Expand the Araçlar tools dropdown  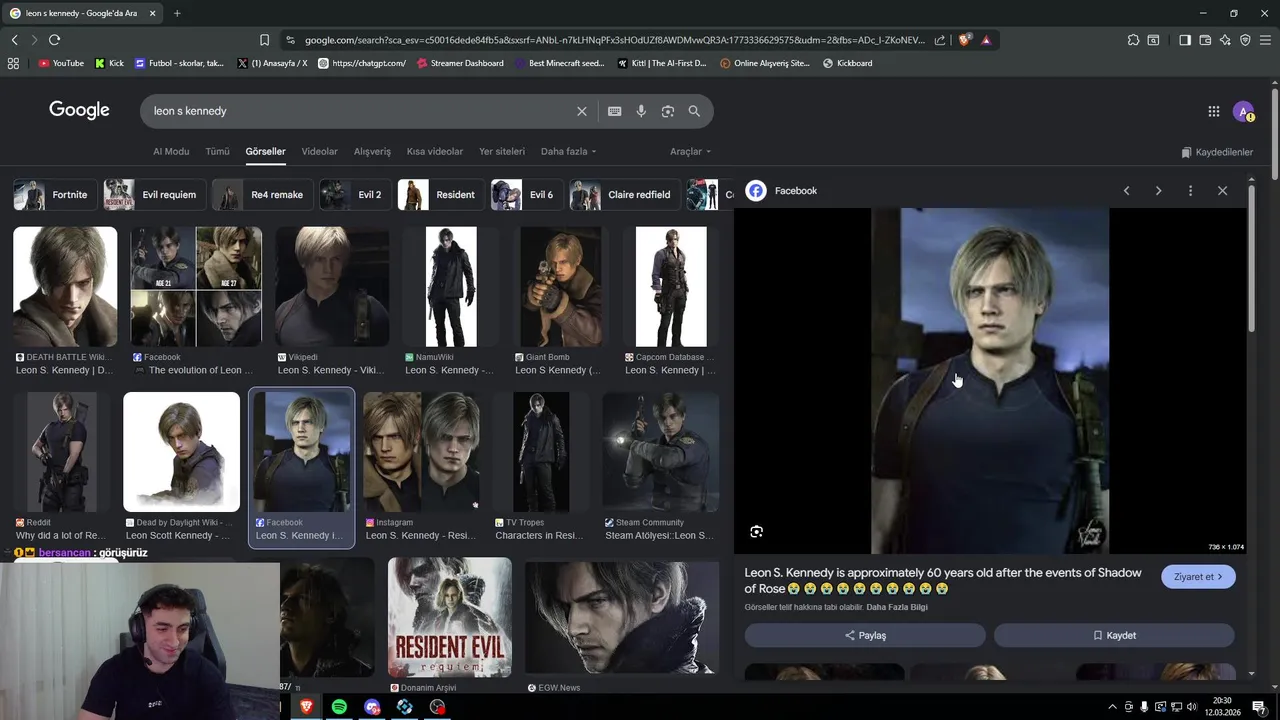tap(690, 152)
